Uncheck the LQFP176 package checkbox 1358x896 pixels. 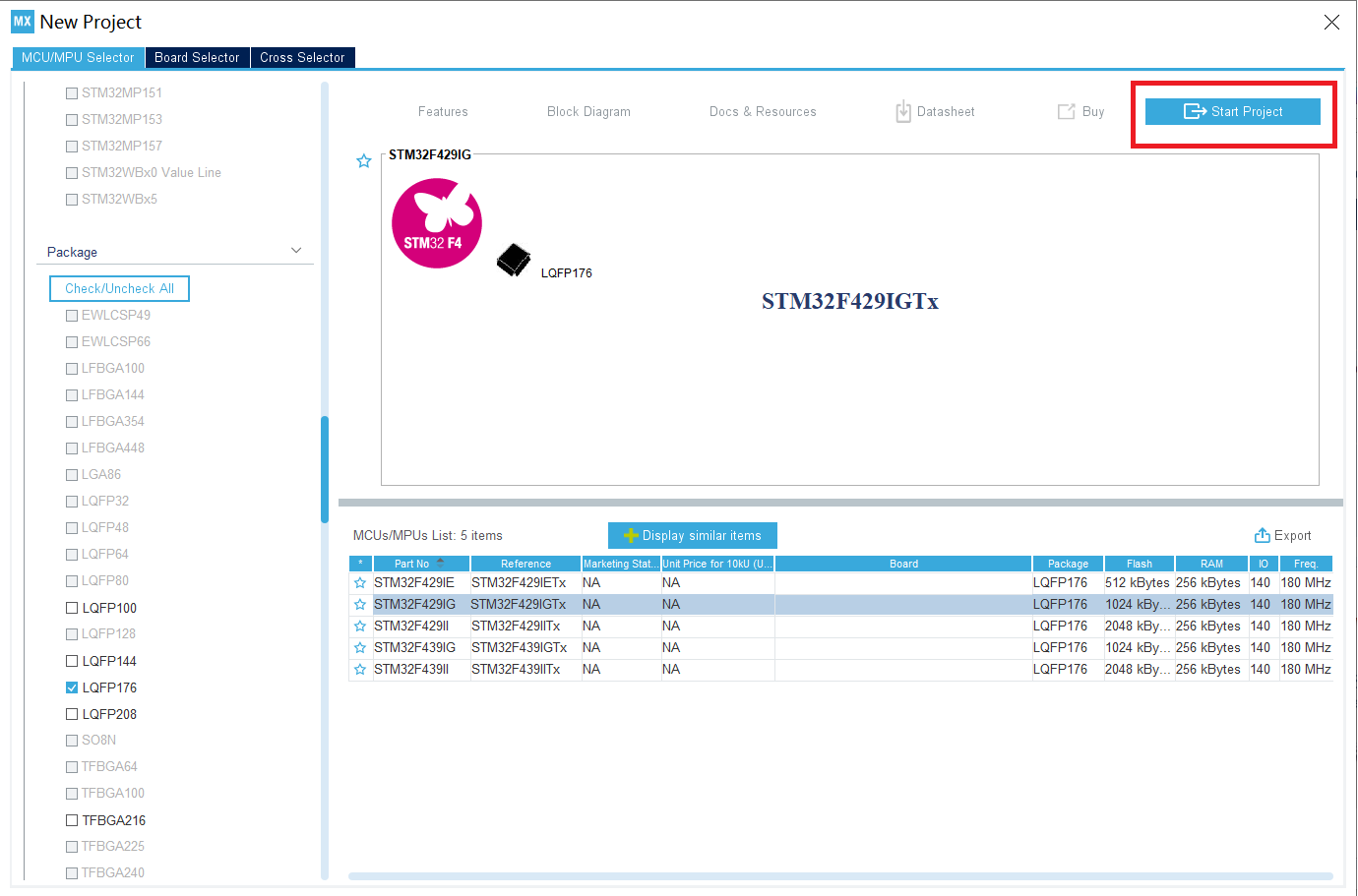tap(72, 687)
